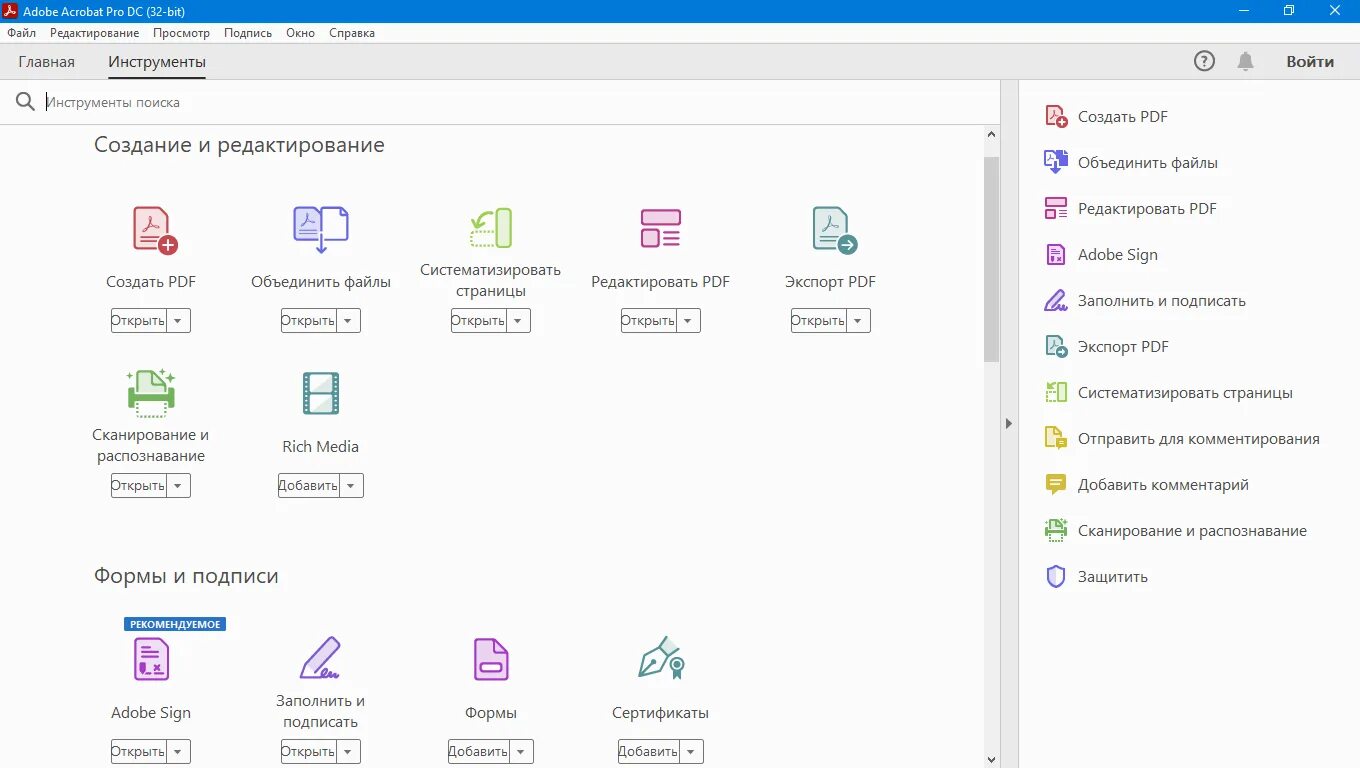The height and width of the screenshot is (768, 1360).
Task: Click Открыть button under Редактировать PDF
Action: pyautogui.click(x=648, y=321)
